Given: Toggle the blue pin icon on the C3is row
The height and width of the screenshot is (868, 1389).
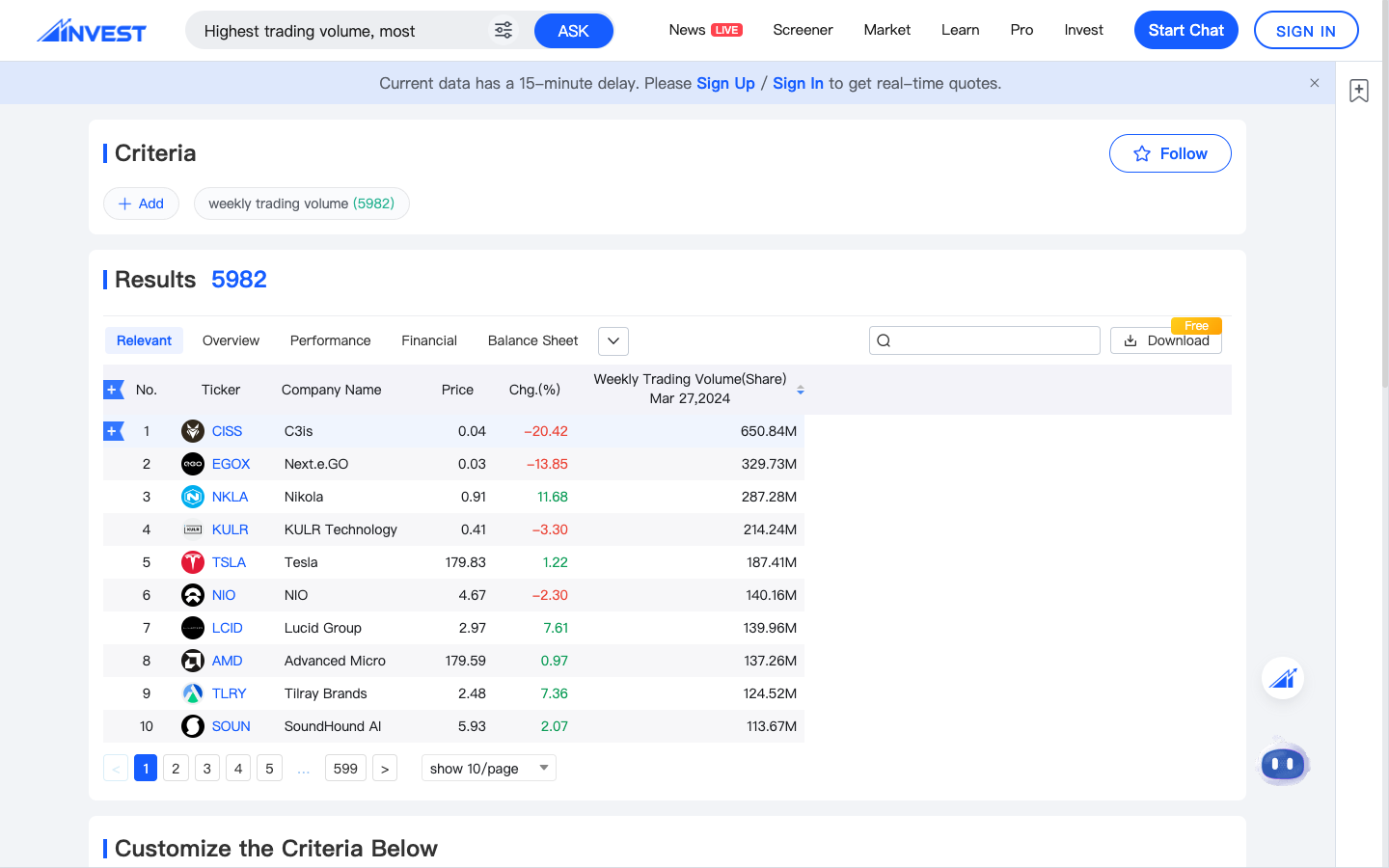Looking at the screenshot, I should 113,431.
